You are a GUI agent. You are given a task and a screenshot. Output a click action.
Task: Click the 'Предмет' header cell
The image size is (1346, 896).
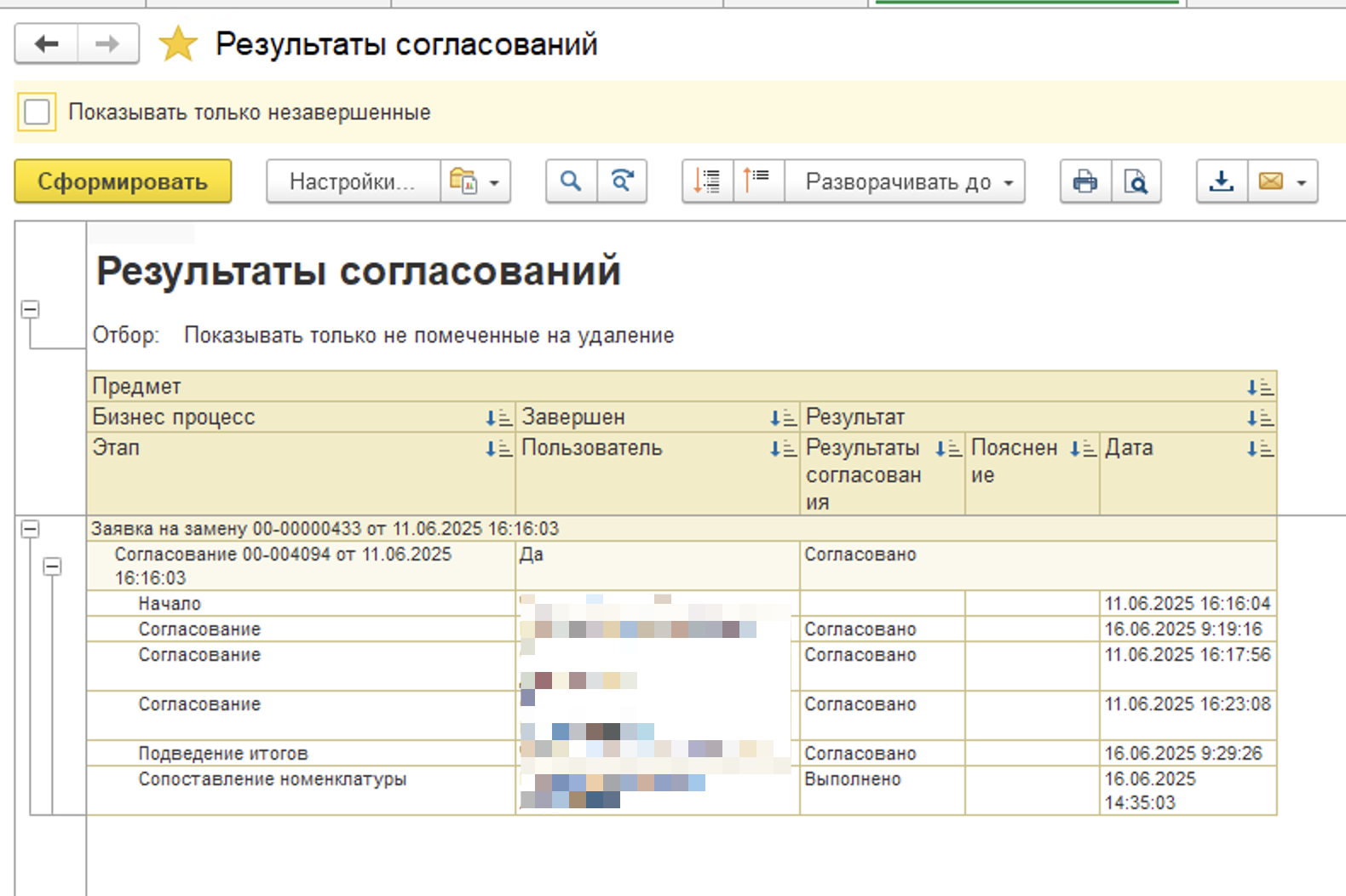coord(682,387)
